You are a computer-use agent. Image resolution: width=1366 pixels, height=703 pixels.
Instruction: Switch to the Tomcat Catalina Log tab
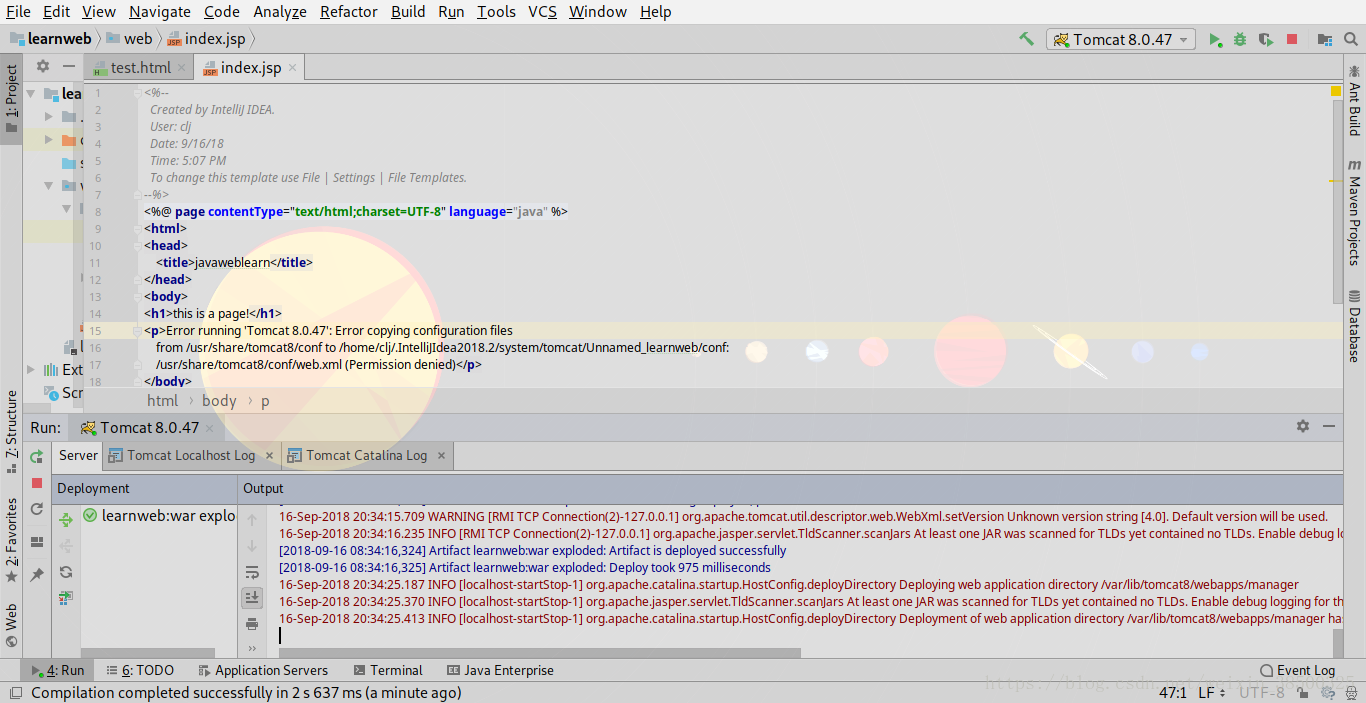click(366, 455)
